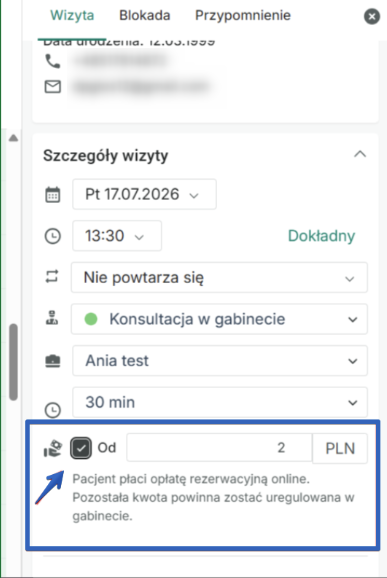The image size is (387, 578).
Task: Click the vertical scrollbar thumb
Action: (x=14, y=362)
